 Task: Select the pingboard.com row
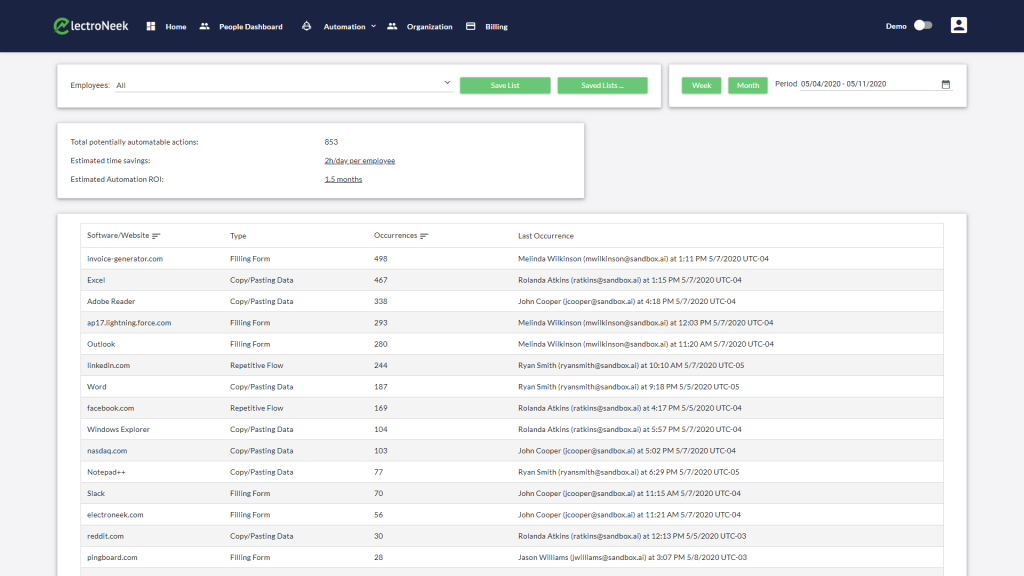[x=511, y=557]
